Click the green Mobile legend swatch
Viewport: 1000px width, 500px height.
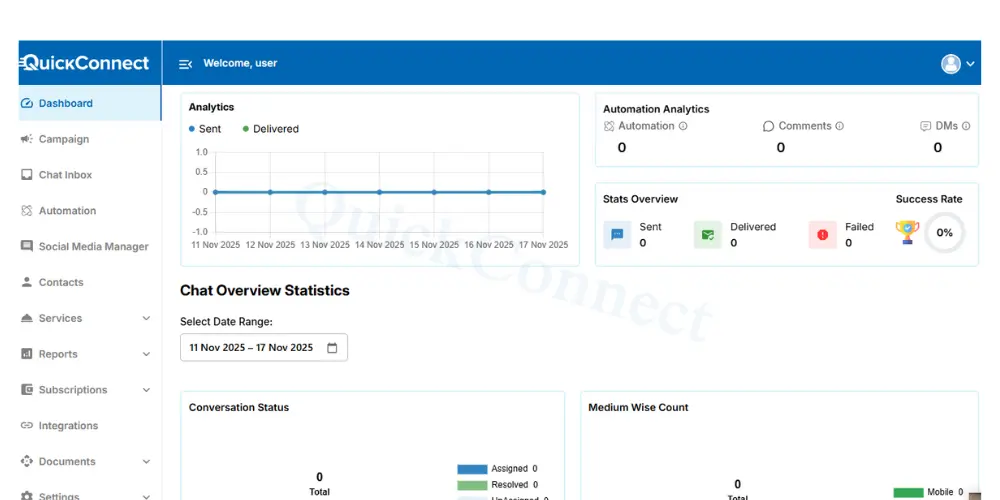pyautogui.click(x=908, y=492)
